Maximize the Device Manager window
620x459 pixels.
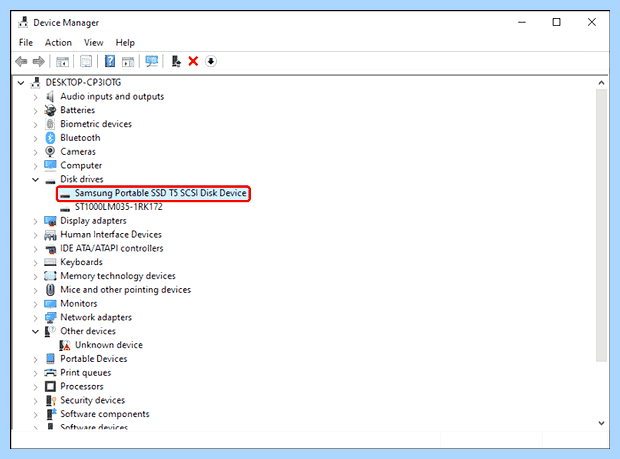click(x=556, y=22)
